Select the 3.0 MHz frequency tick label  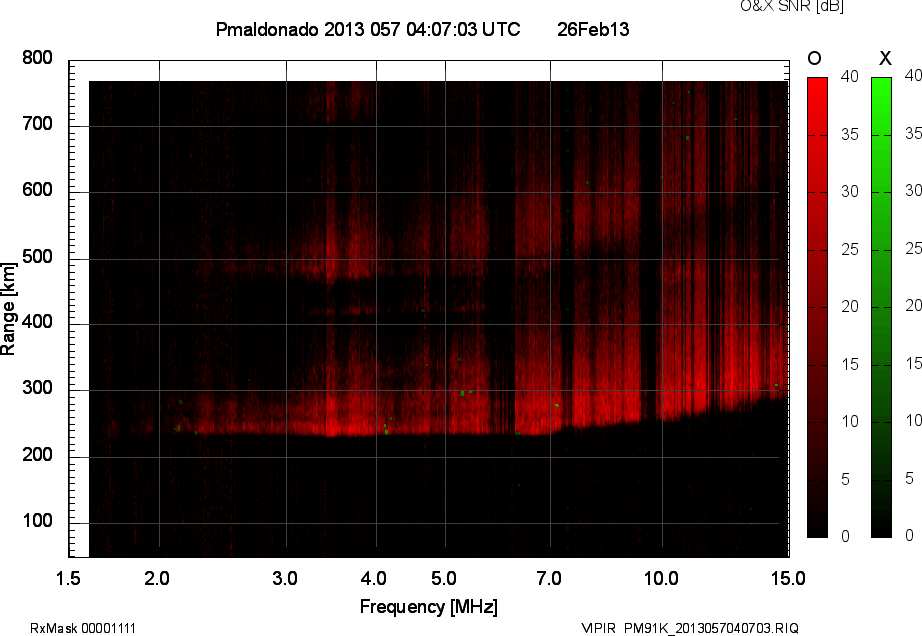click(x=285, y=578)
